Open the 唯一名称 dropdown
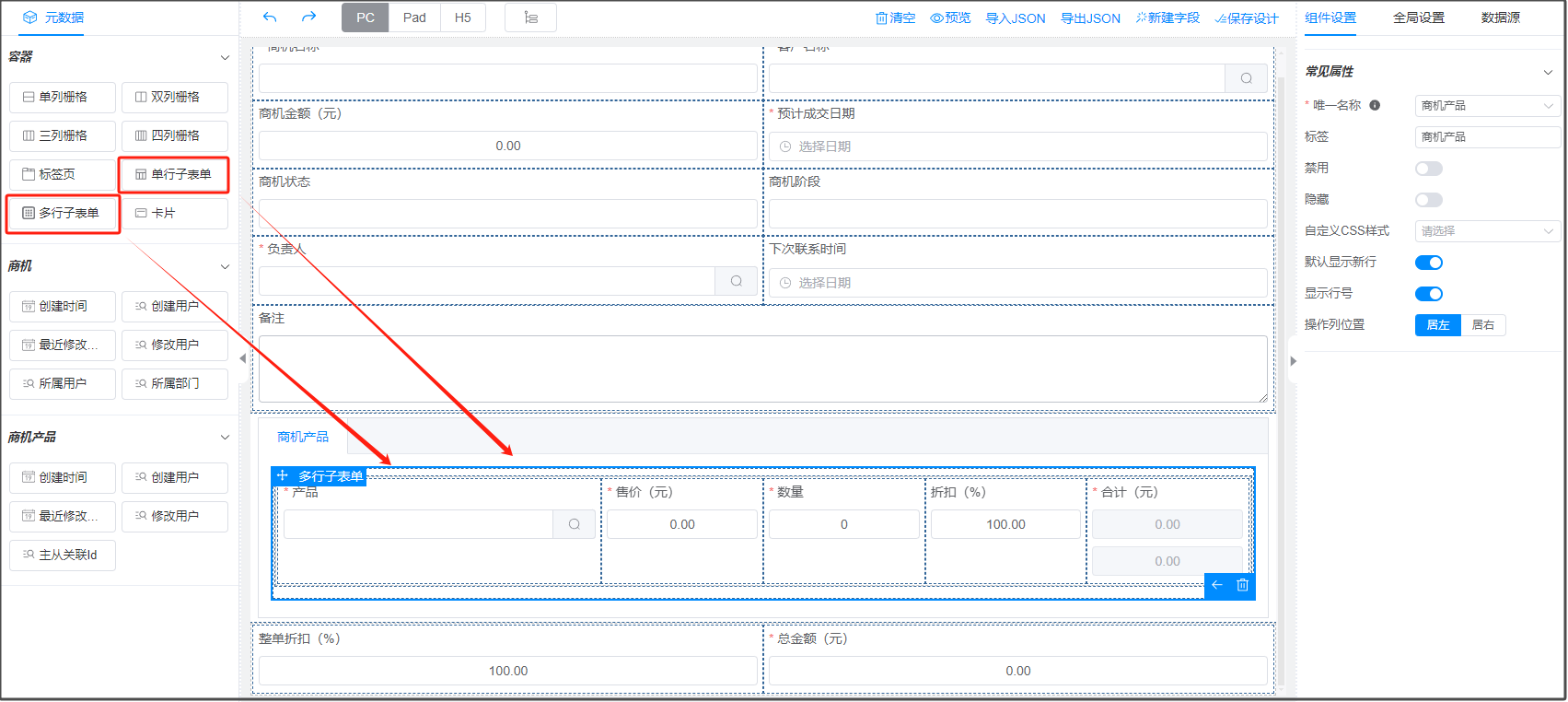The width and height of the screenshot is (1568, 702). pos(1486,106)
